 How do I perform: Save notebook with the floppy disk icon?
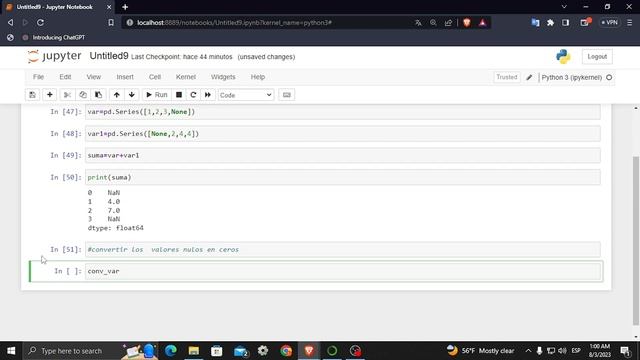click(32, 95)
